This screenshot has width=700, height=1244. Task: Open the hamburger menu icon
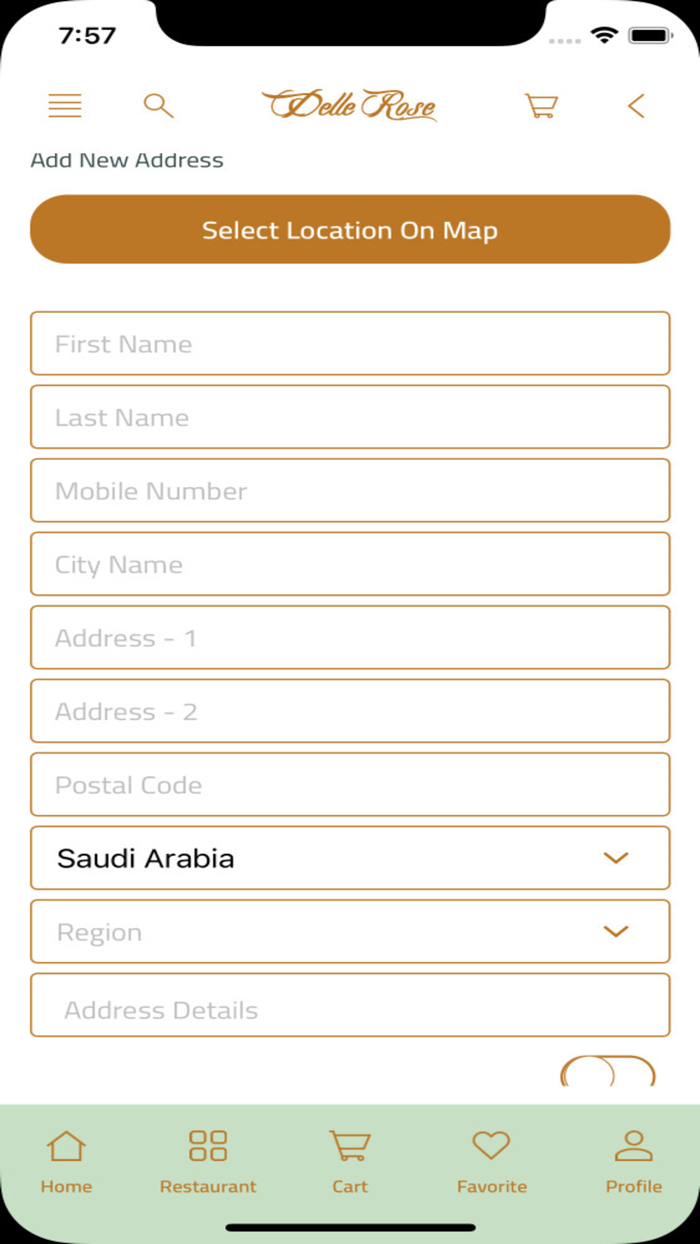(x=65, y=106)
